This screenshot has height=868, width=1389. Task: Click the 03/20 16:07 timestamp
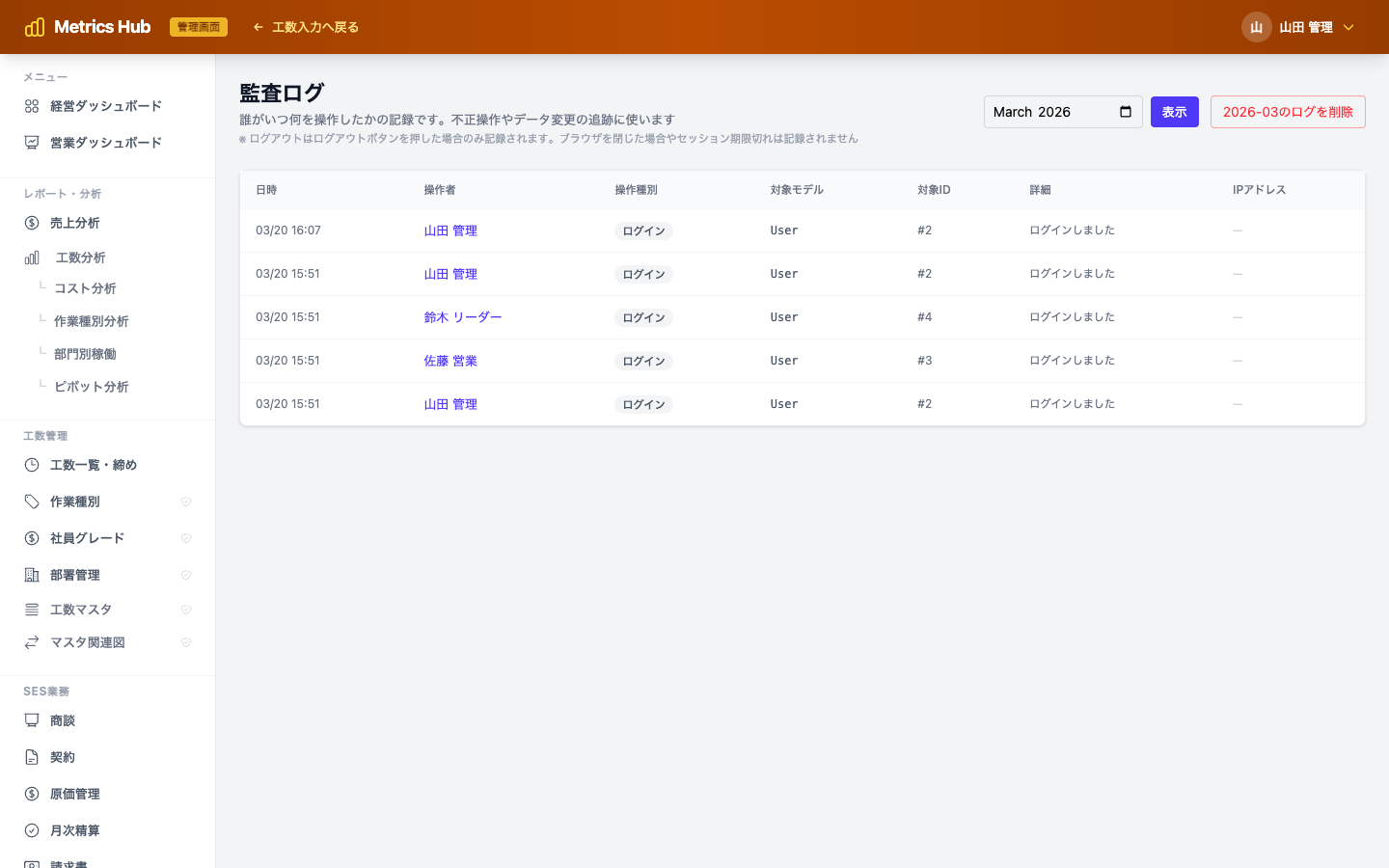click(x=288, y=231)
